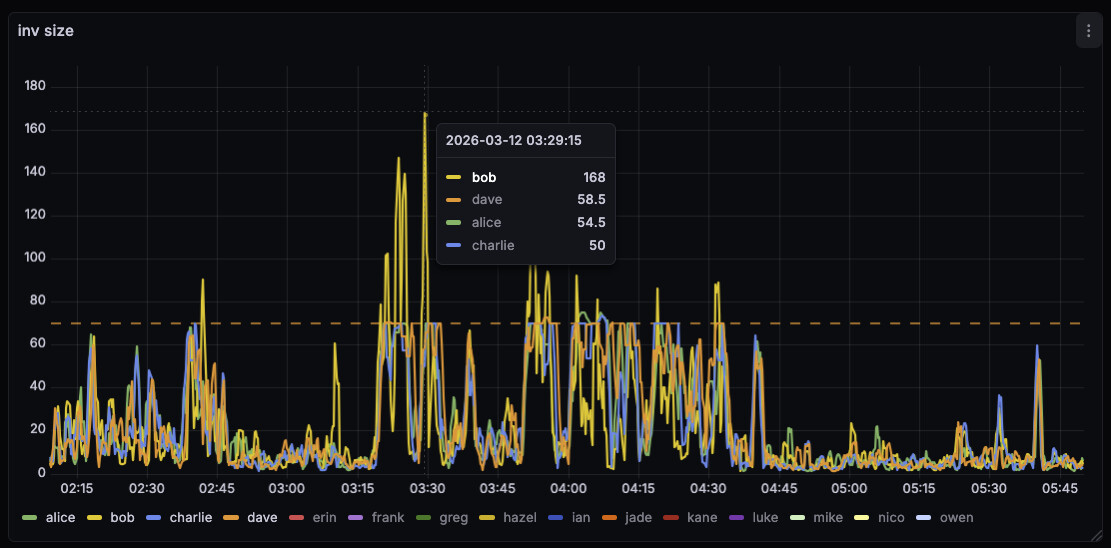Click bob's peak data point at 168
Image resolution: width=1111 pixels, height=548 pixels.
click(x=425, y=113)
